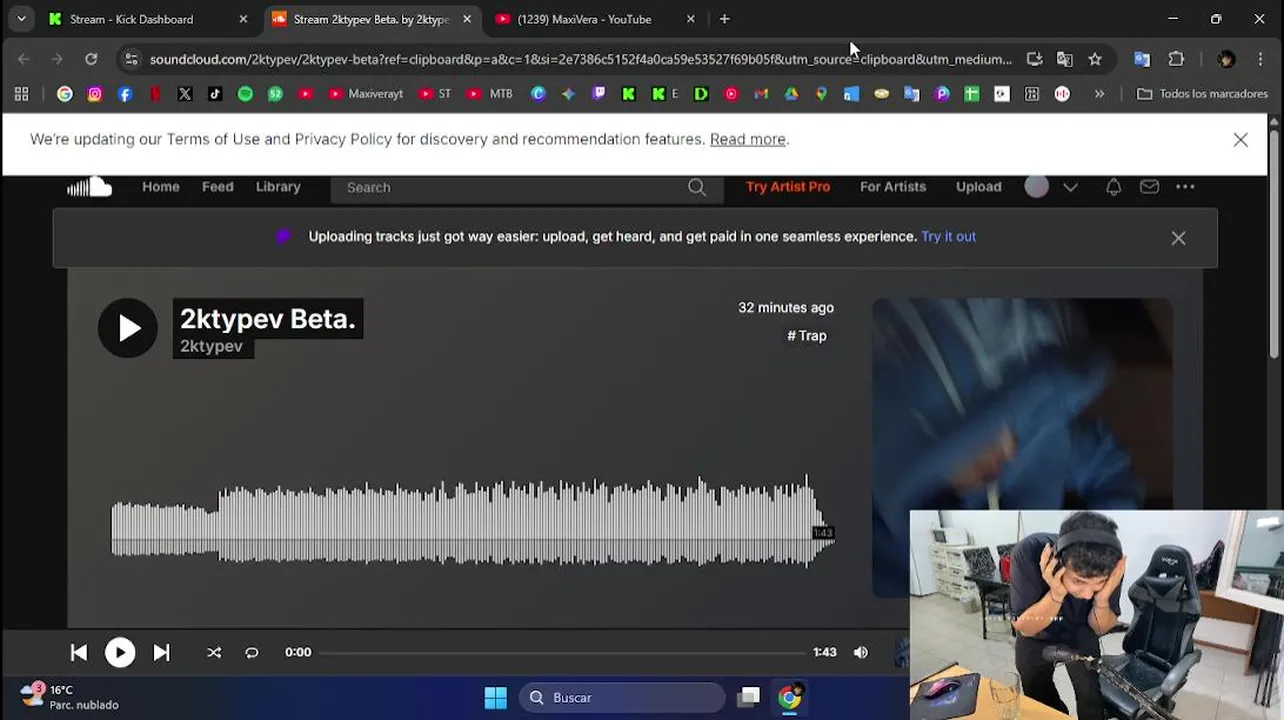This screenshot has height=720, width=1284.
Task: Open the Chrome apps grid in bookmarks bar
Action: pyautogui.click(x=21, y=94)
